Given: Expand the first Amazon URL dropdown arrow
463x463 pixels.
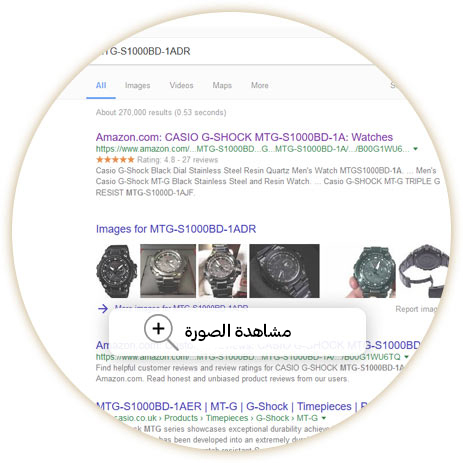Looking at the screenshot, I should (x=415, y=149).
